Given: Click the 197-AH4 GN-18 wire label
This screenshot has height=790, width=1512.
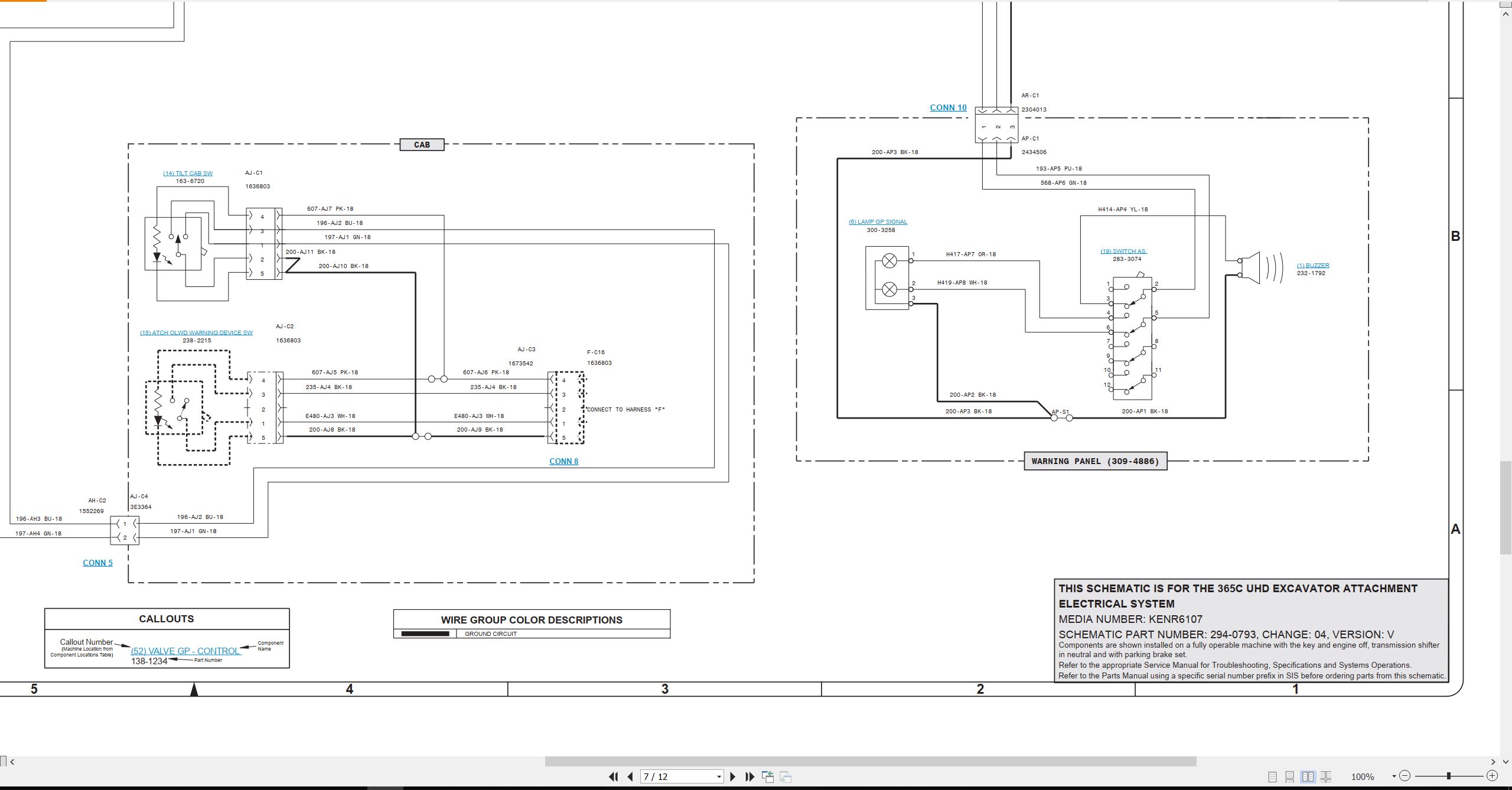Looking at the screenshot, I should tap(38, 534).
